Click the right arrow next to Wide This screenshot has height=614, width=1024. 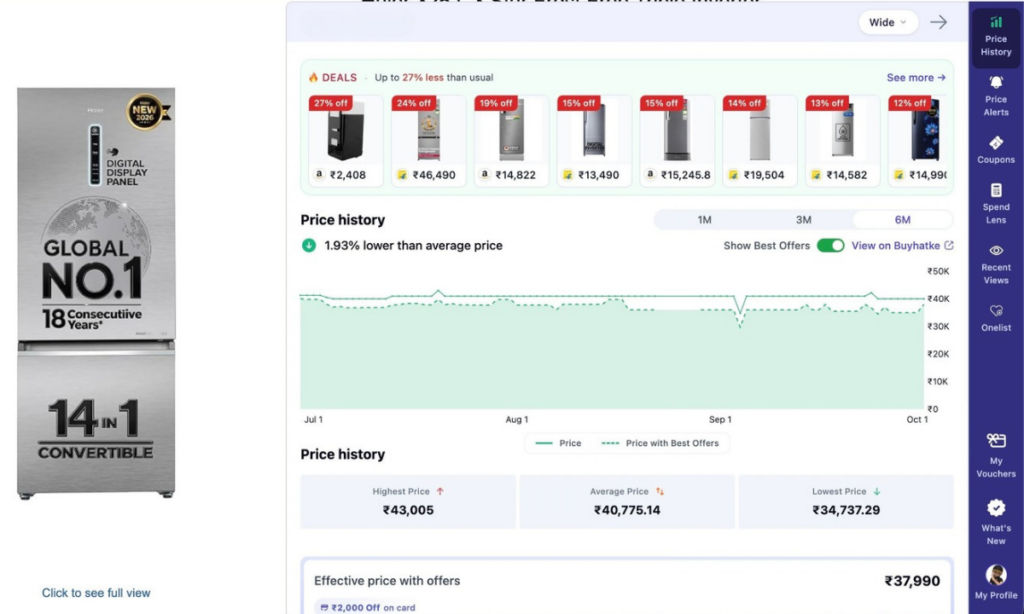[x=938, y=22]
